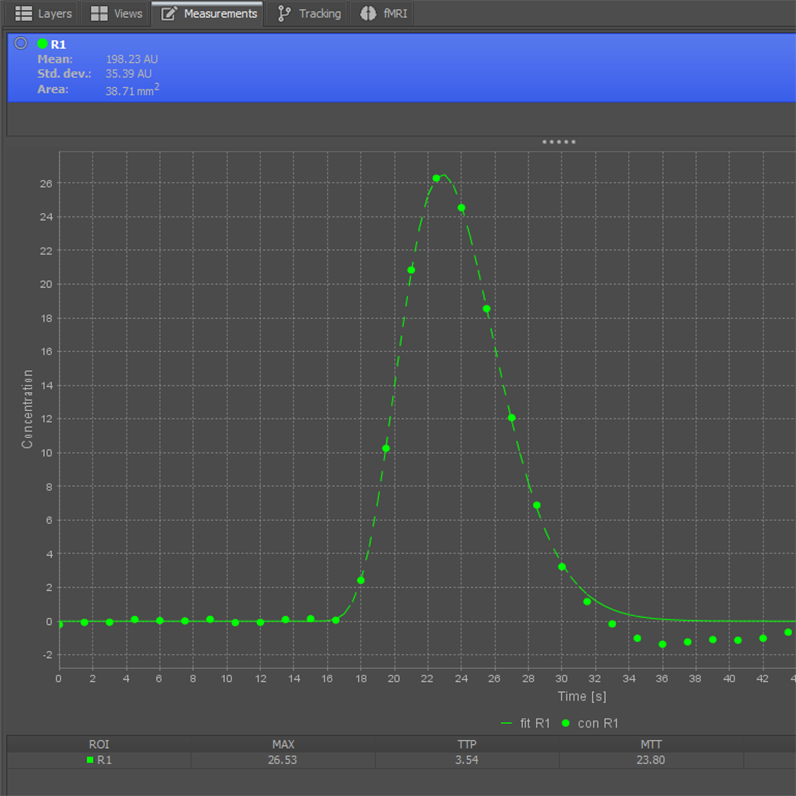The width and height of the screenshot is (796, 796).
Task: Click the Layers list icon
Action: tap(23, 14)
